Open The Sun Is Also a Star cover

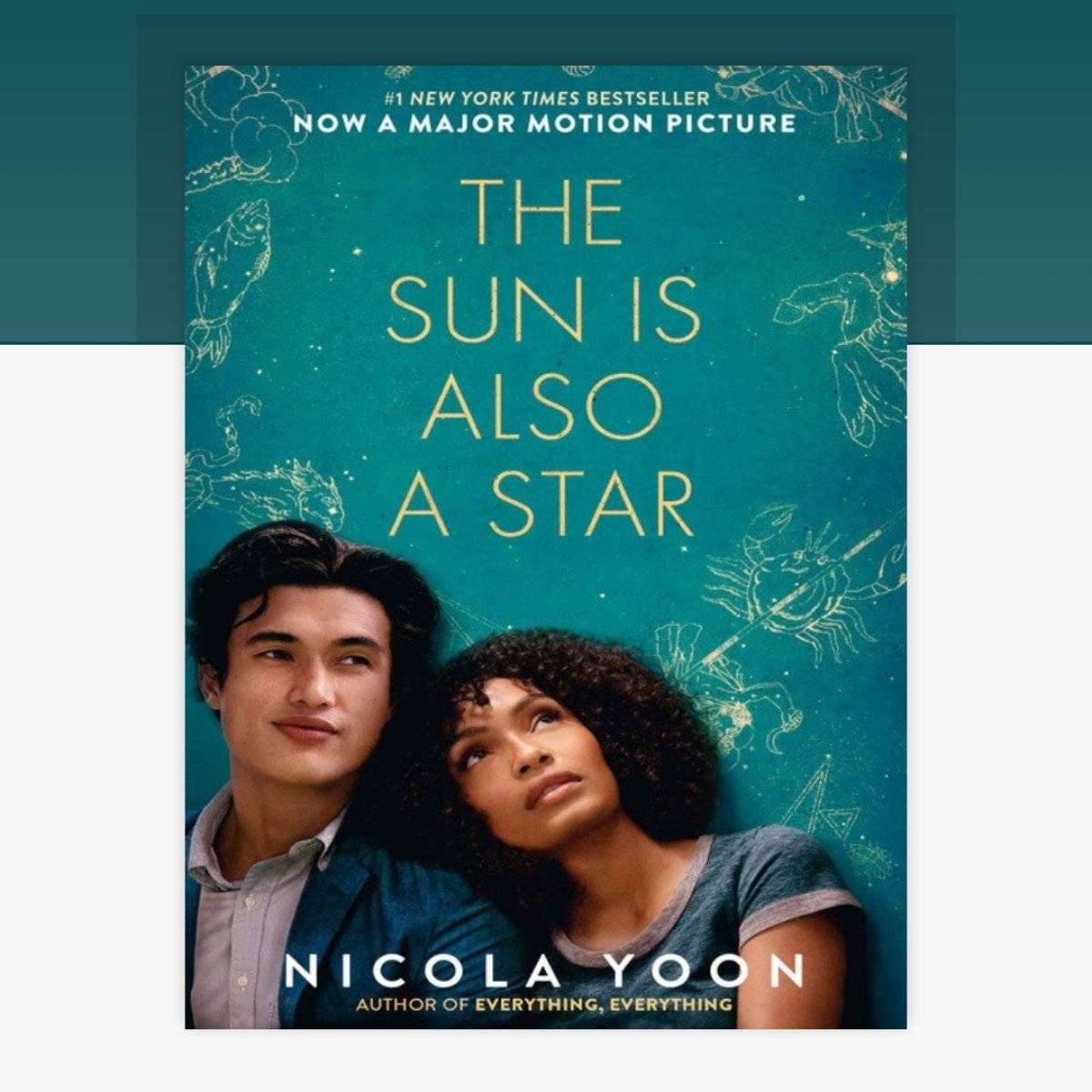[546, 547]
